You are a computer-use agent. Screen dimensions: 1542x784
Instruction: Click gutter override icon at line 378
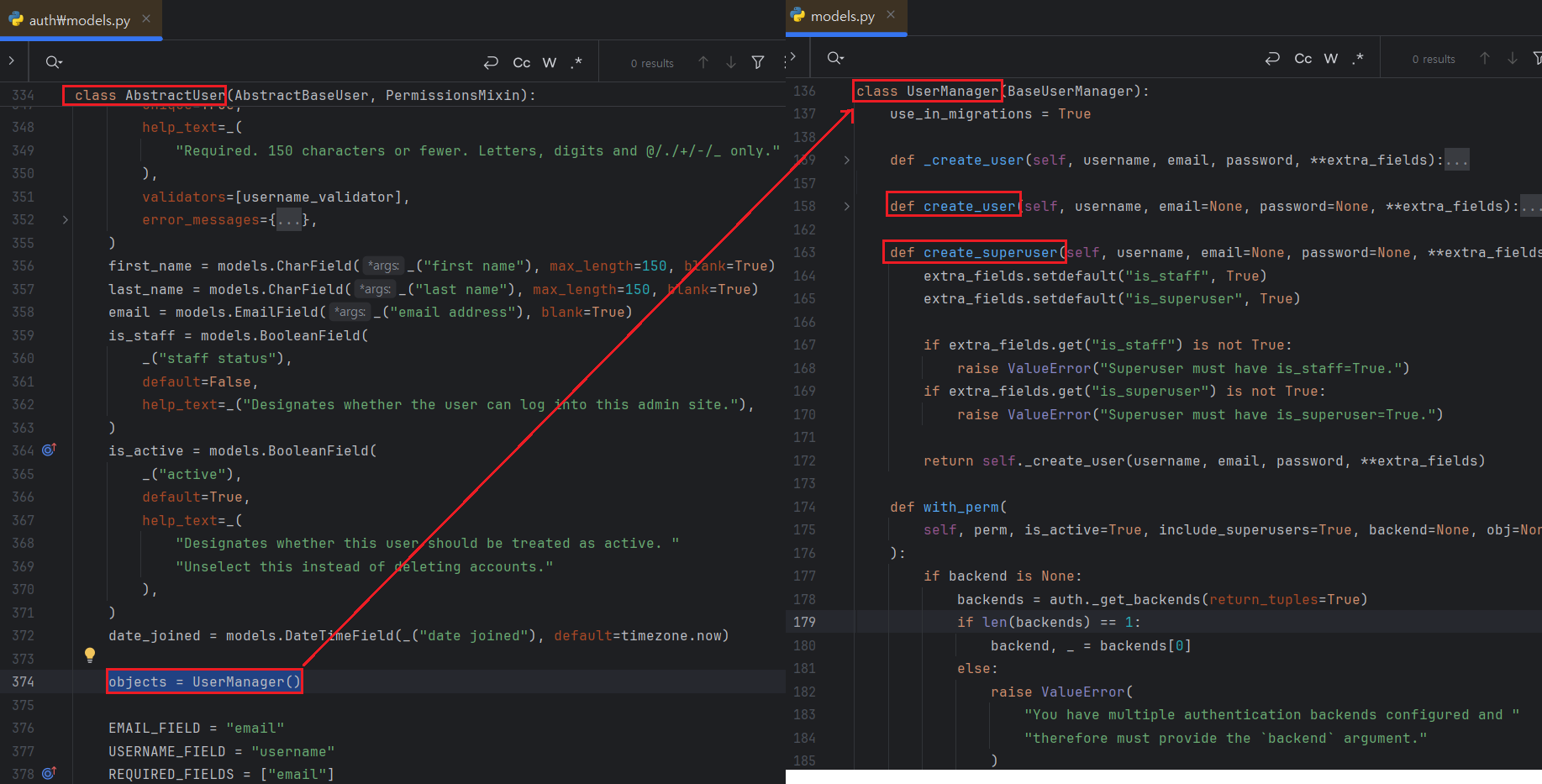click(49, 773)
